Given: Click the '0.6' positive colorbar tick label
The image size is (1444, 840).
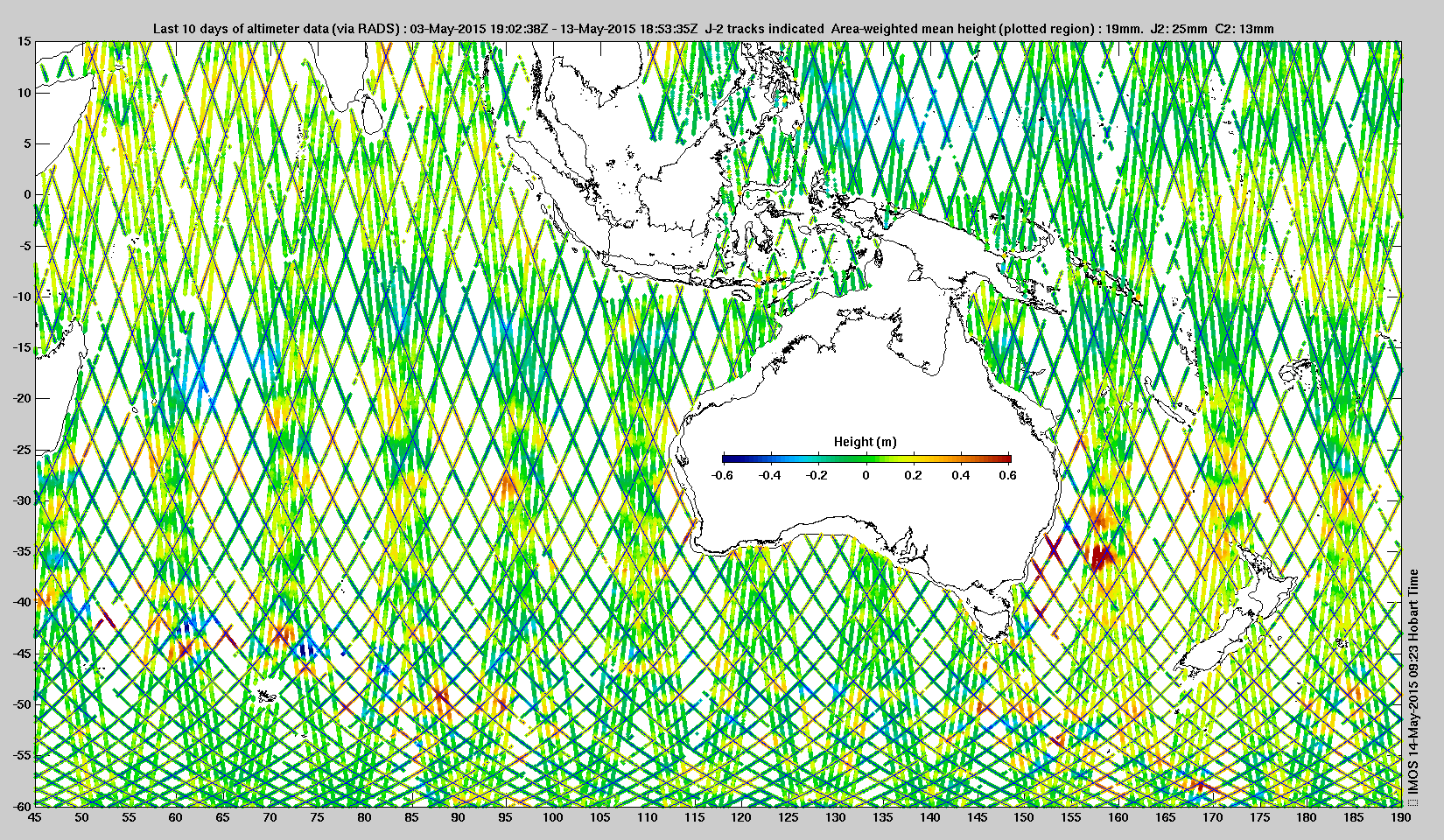Looking at the screenshot, I should [1008, 475].
